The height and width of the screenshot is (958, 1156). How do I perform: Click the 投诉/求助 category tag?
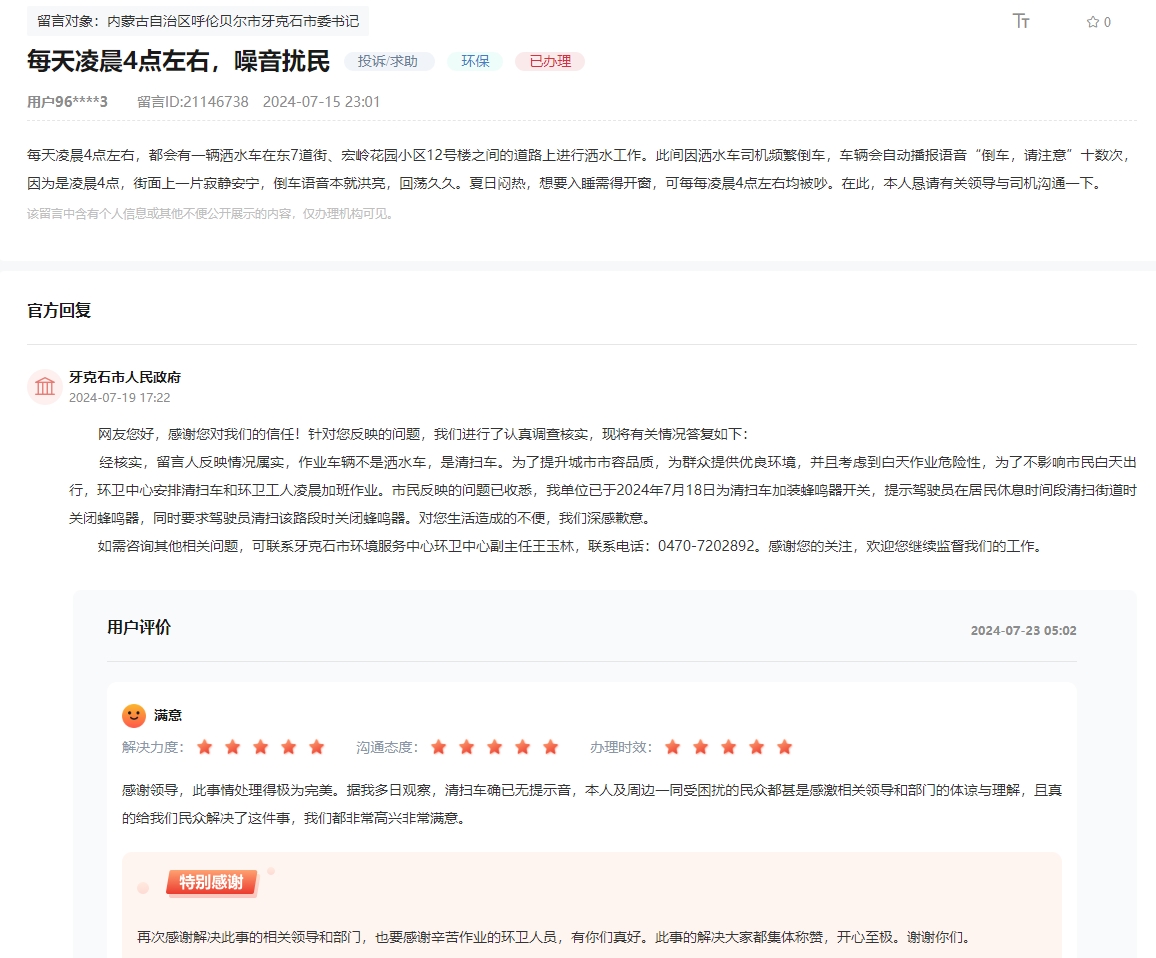coord(388,61)
